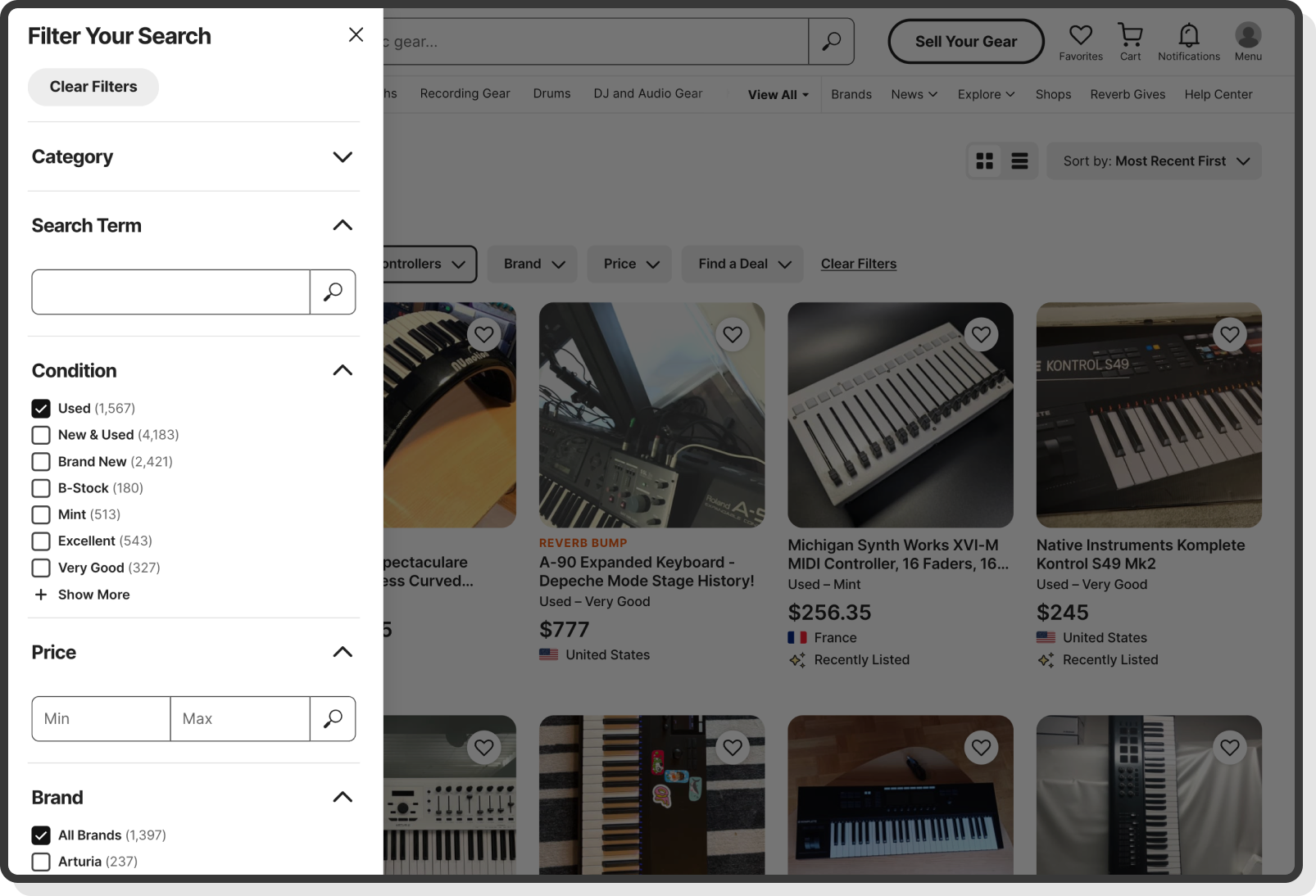This screenshot has width=1316, height=896.
Task: Check the Mint condition checkbox
Action: pos(40,514)
